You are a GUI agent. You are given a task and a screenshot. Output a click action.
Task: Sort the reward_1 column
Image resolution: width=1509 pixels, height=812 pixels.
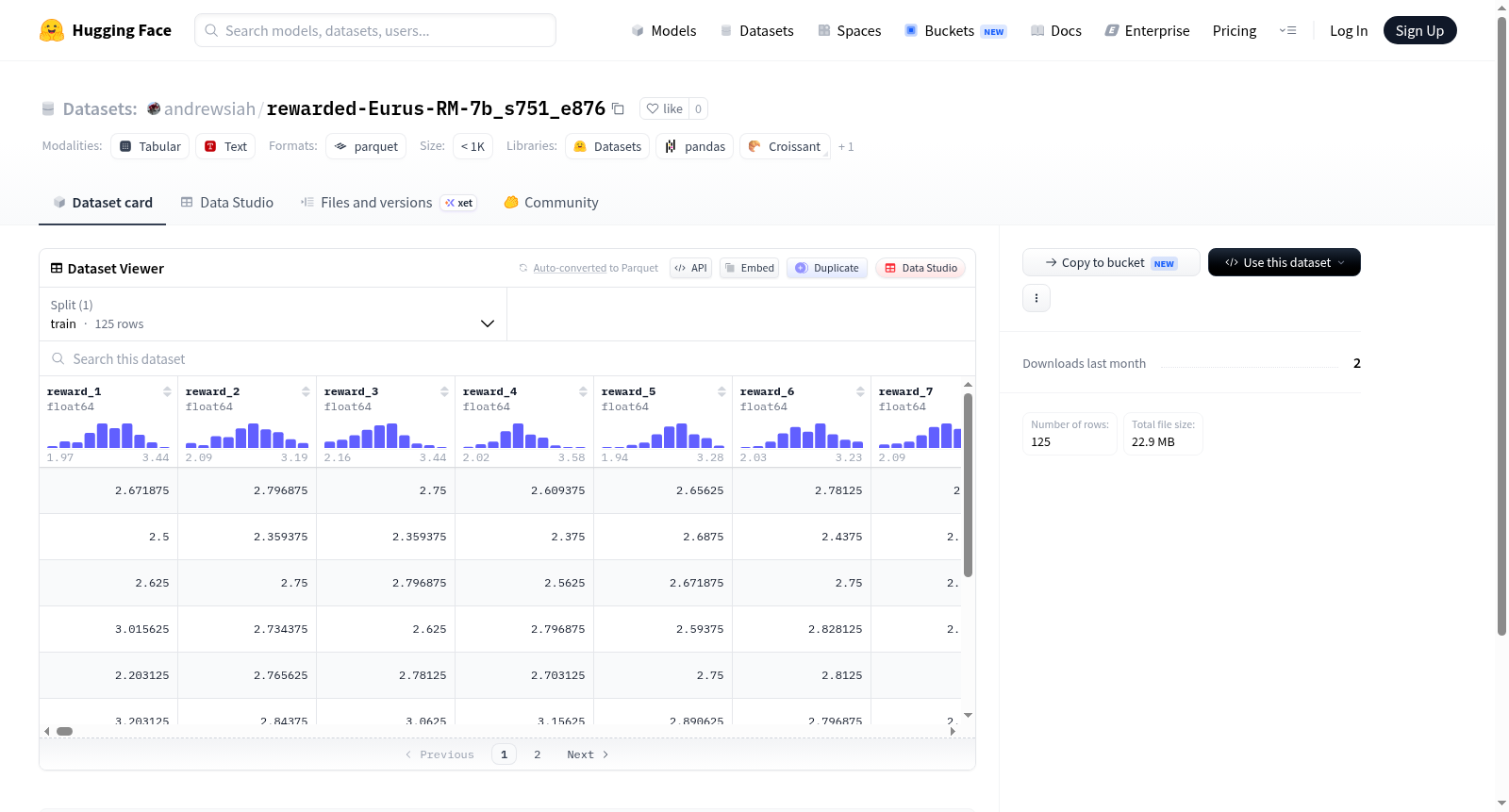pos(167,391)
